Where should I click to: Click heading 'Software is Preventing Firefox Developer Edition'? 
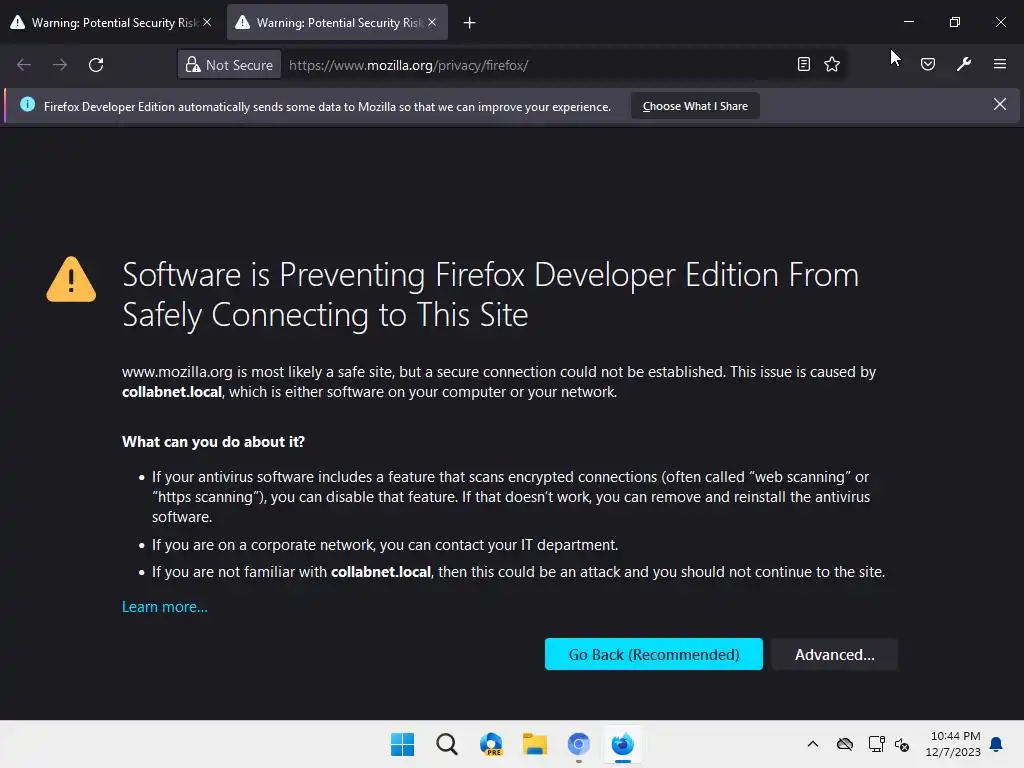point(490,295)
